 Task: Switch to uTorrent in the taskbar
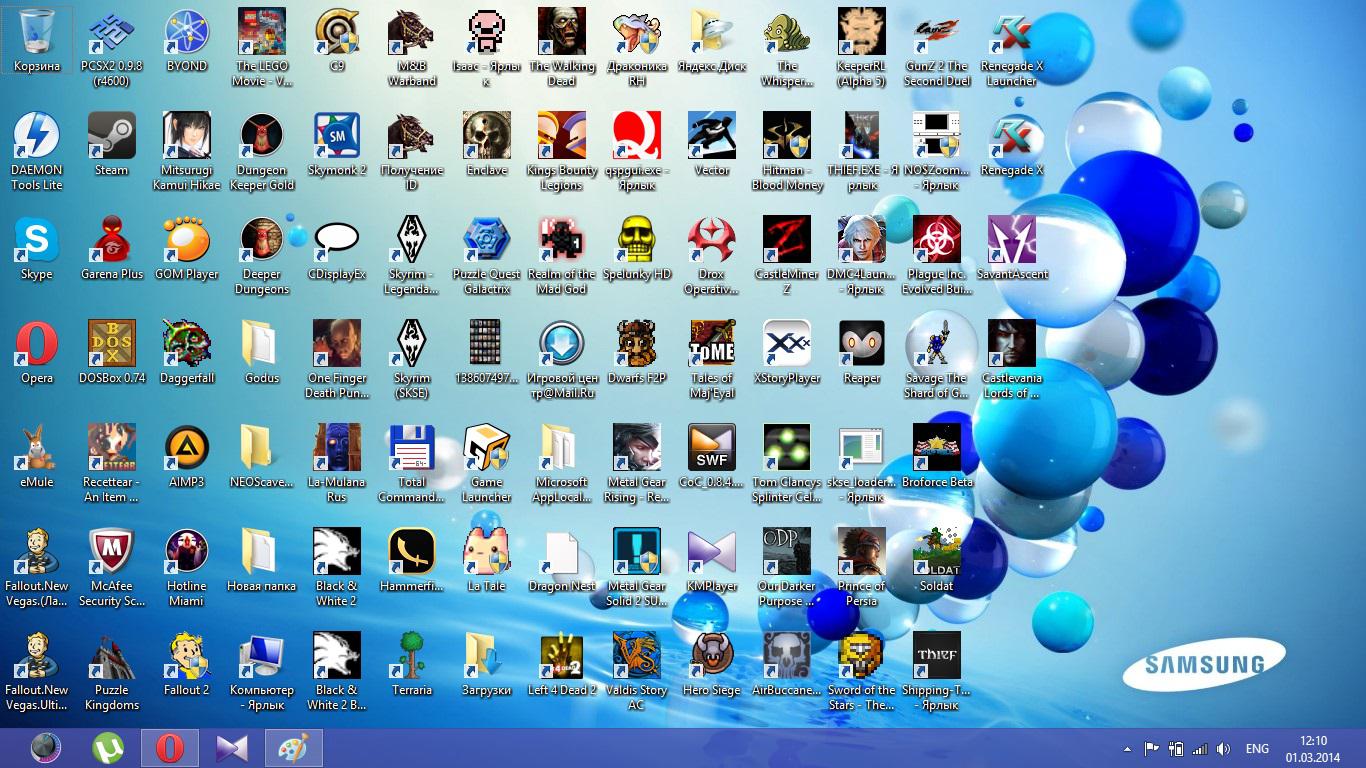pyautogui.click(x=108, y=748)
